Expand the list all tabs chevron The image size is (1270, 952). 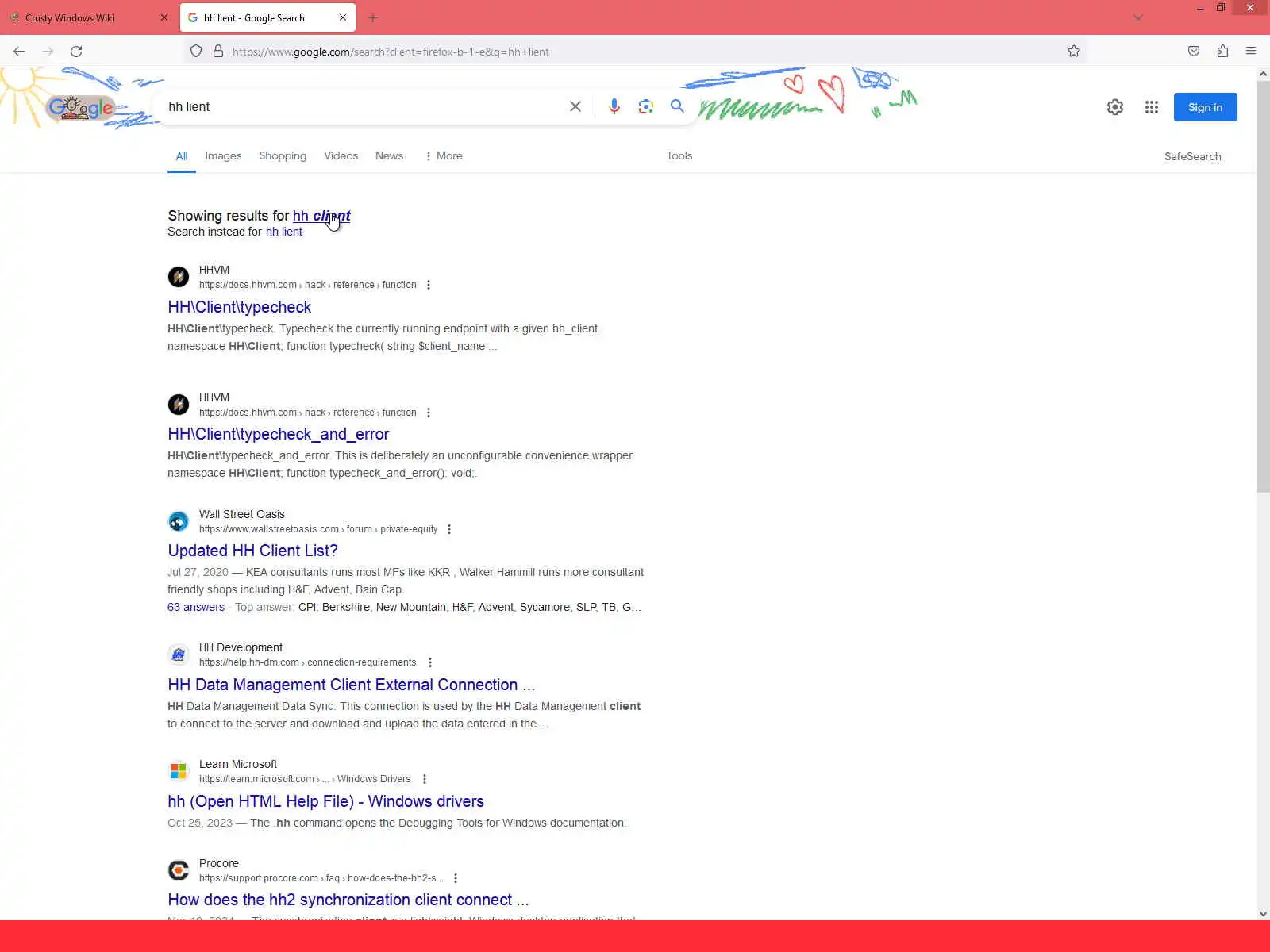tap(1137, 17)
